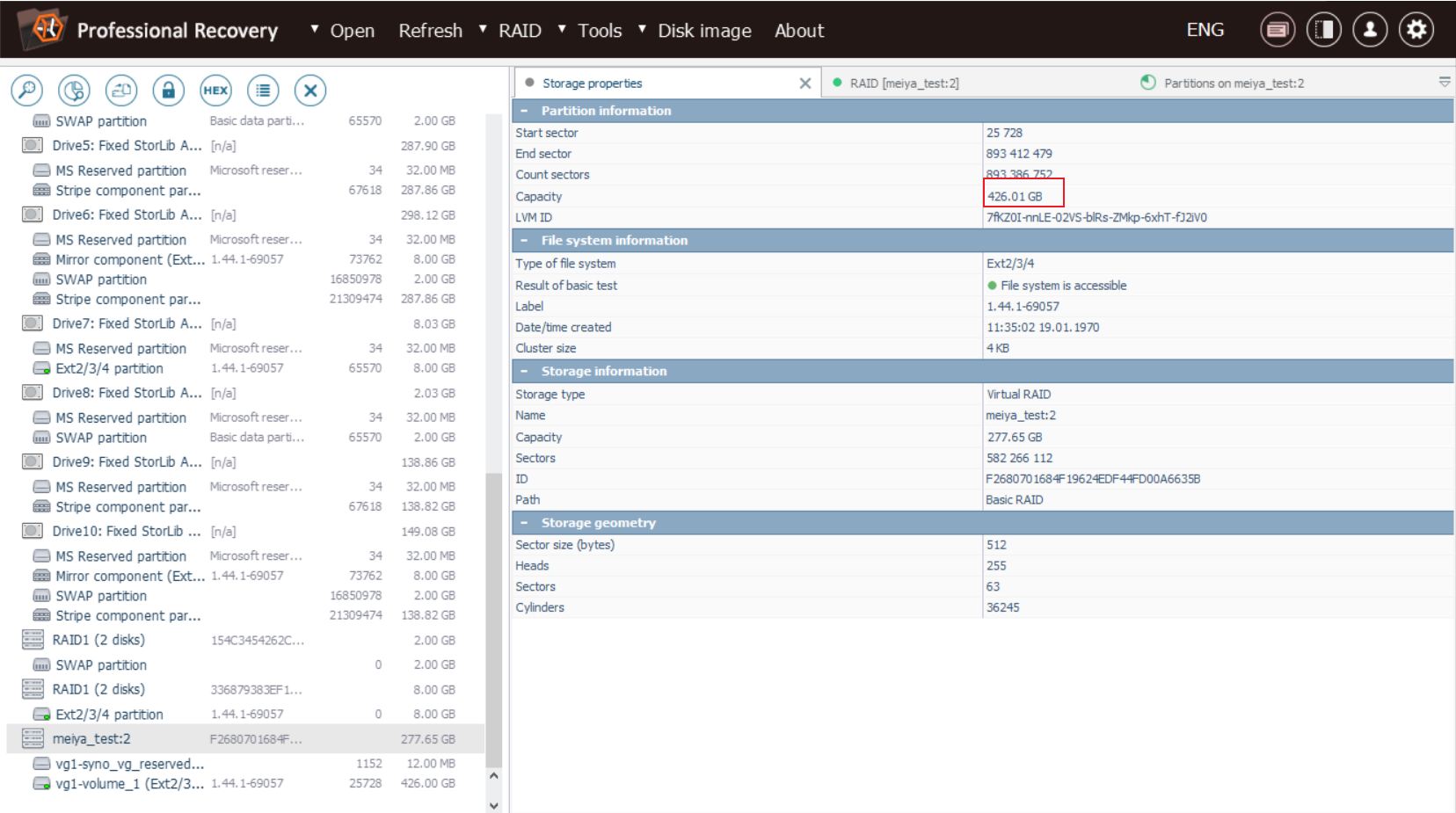The height and width of the screenshot is (813, 1456).
Task: Switch to Partitions on meiya_test:2 tab
Action: (1234, 83)
